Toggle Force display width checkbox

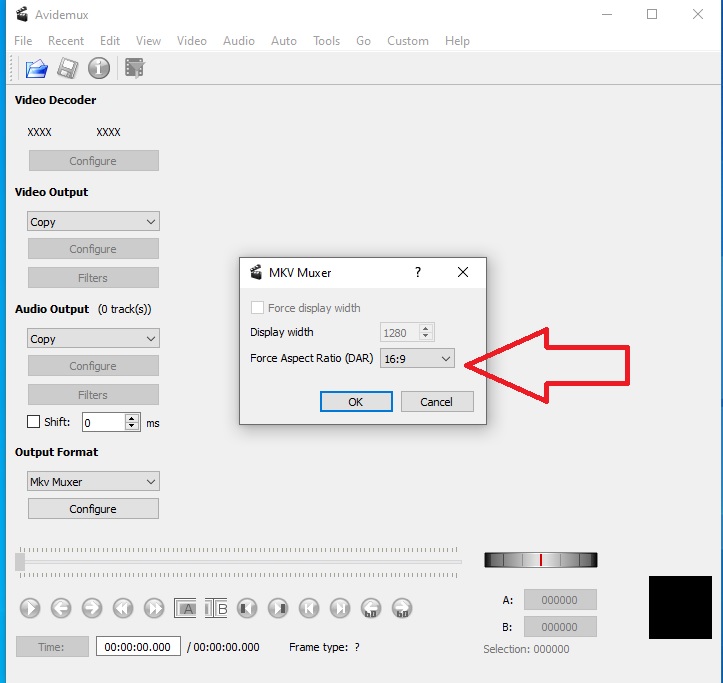point(257,308)
